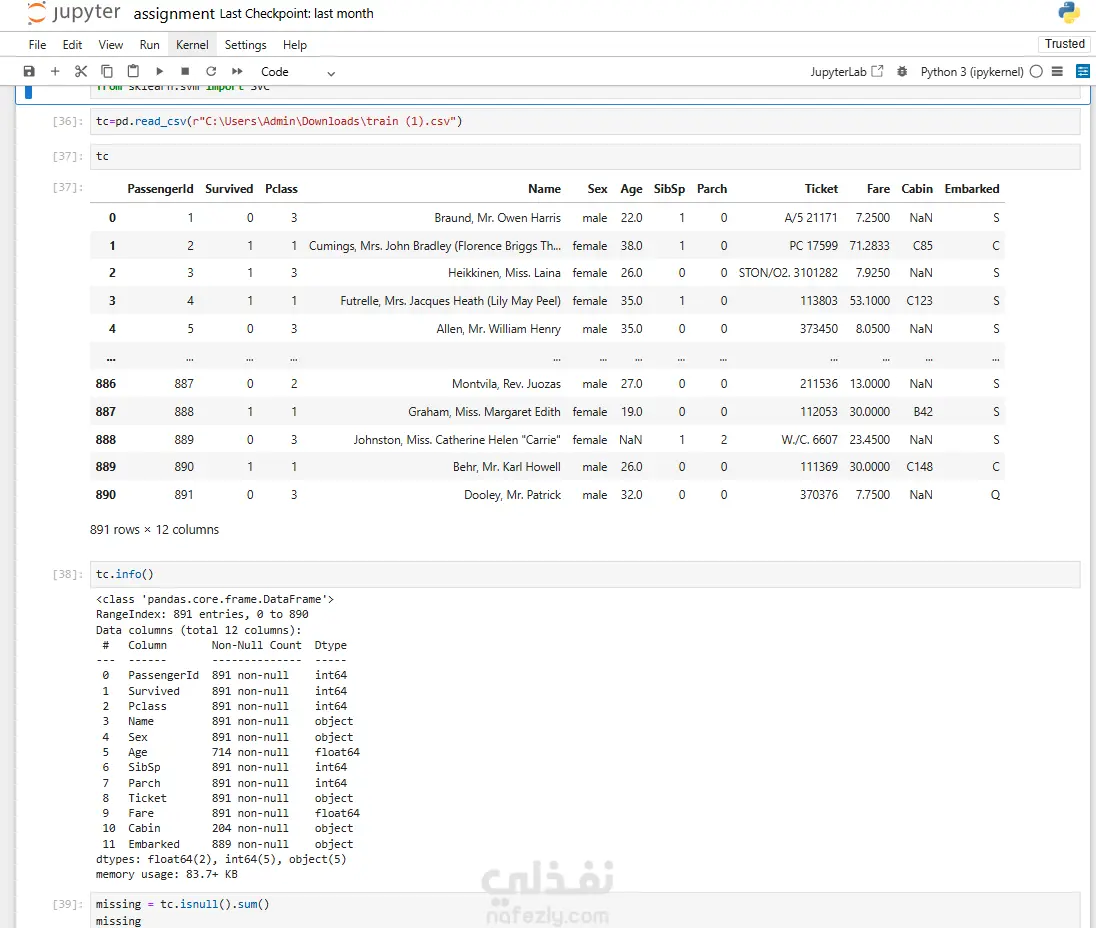Select the name 'Braund, Mr. Owen Harris'
The height and width of the screenshot is (928, 1096).
pos(497,218)
